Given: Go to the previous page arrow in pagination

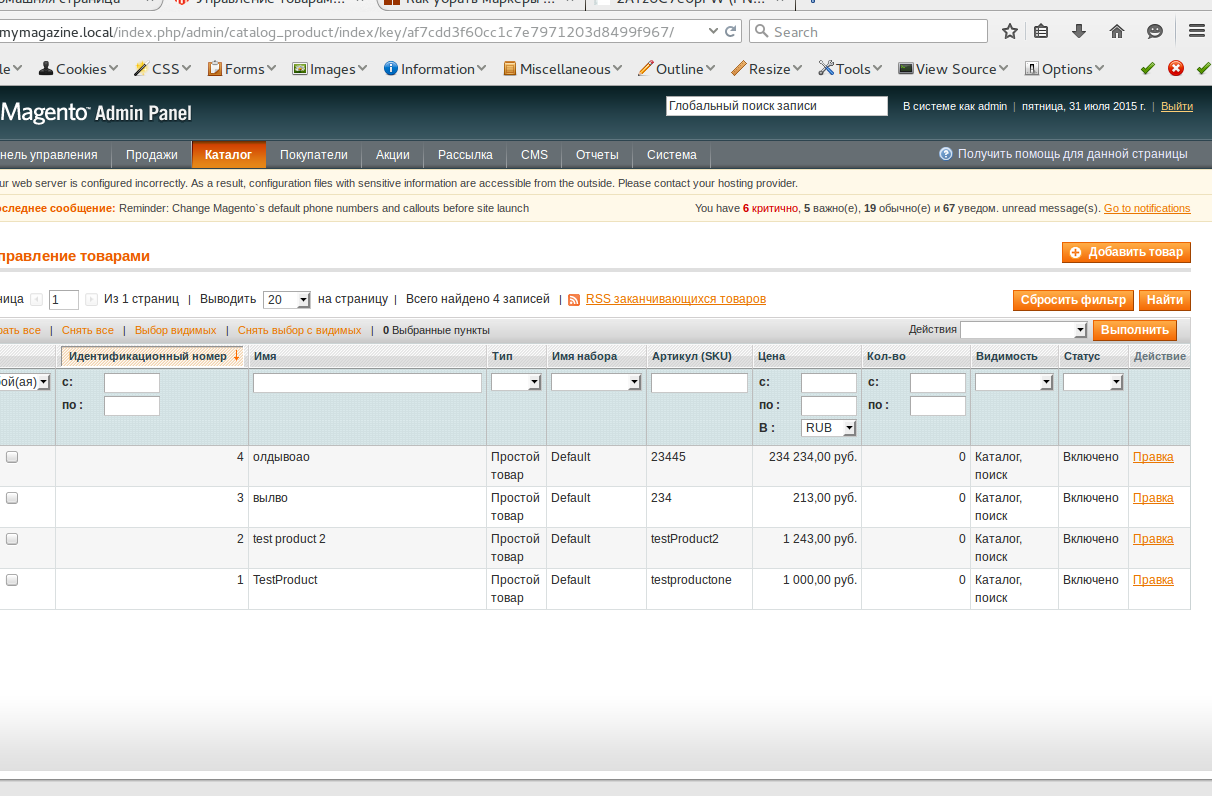Looking at the screenshot, I should click(x=37, y=299).
